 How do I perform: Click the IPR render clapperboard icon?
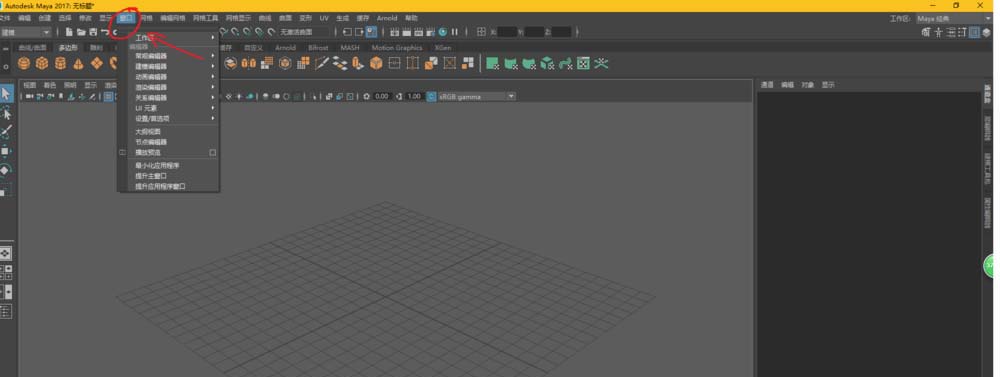pyautogui.click(x=418, y=32)
